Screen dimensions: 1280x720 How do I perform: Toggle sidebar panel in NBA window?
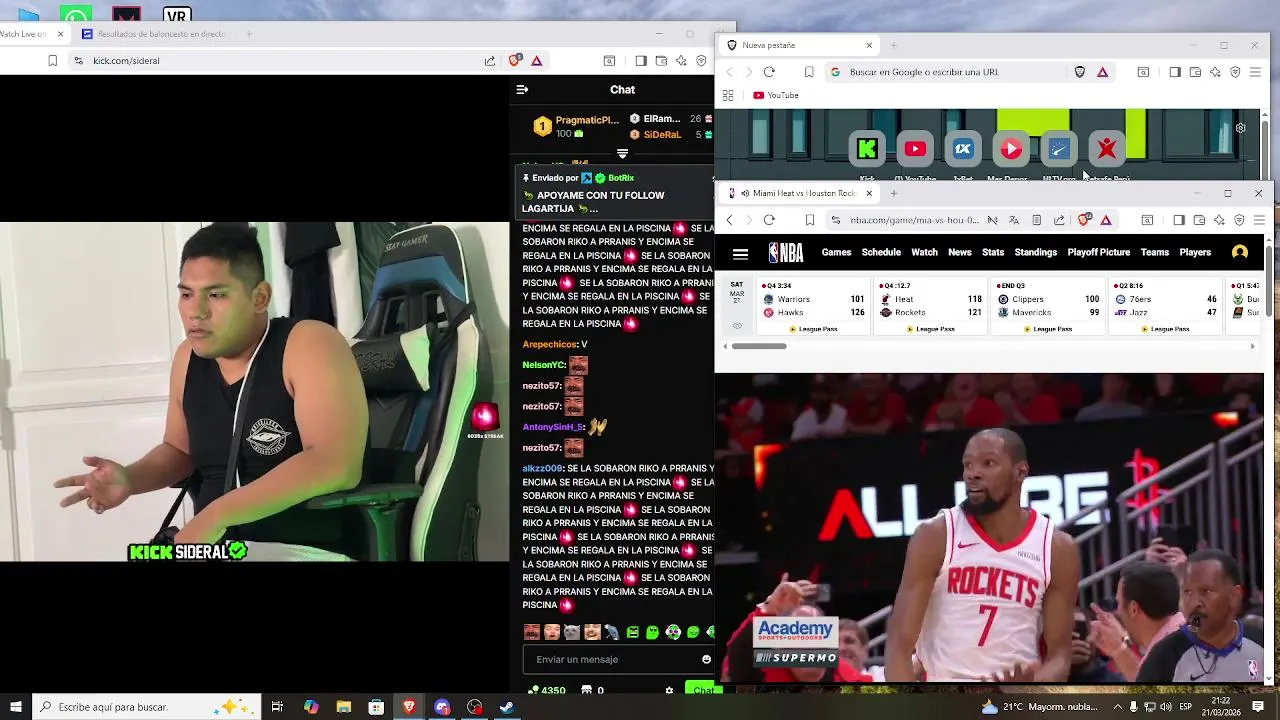1179,220
